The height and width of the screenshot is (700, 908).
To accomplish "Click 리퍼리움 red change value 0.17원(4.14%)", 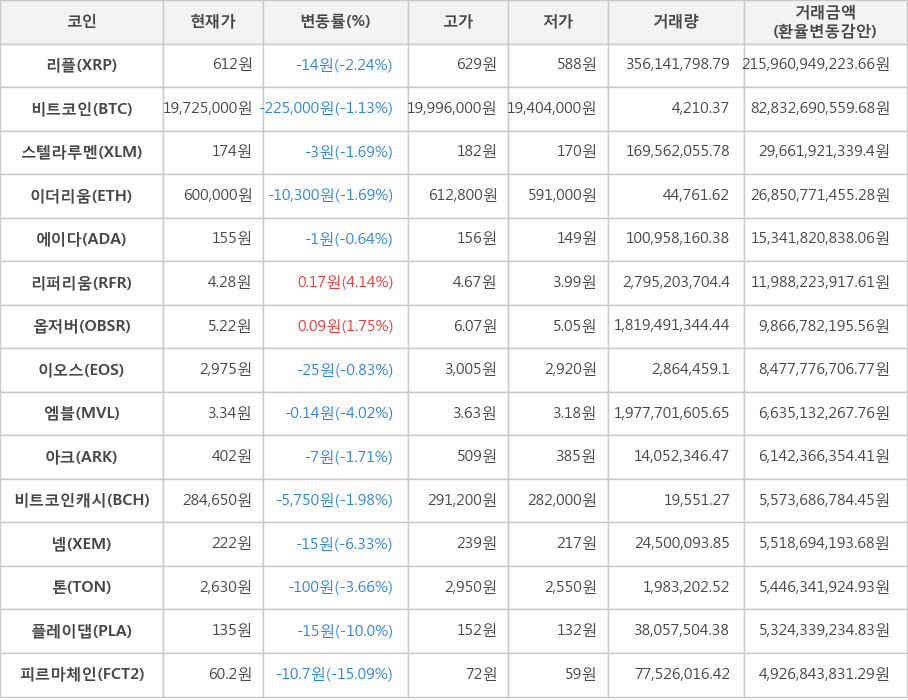I will click(x=345, y=283).
